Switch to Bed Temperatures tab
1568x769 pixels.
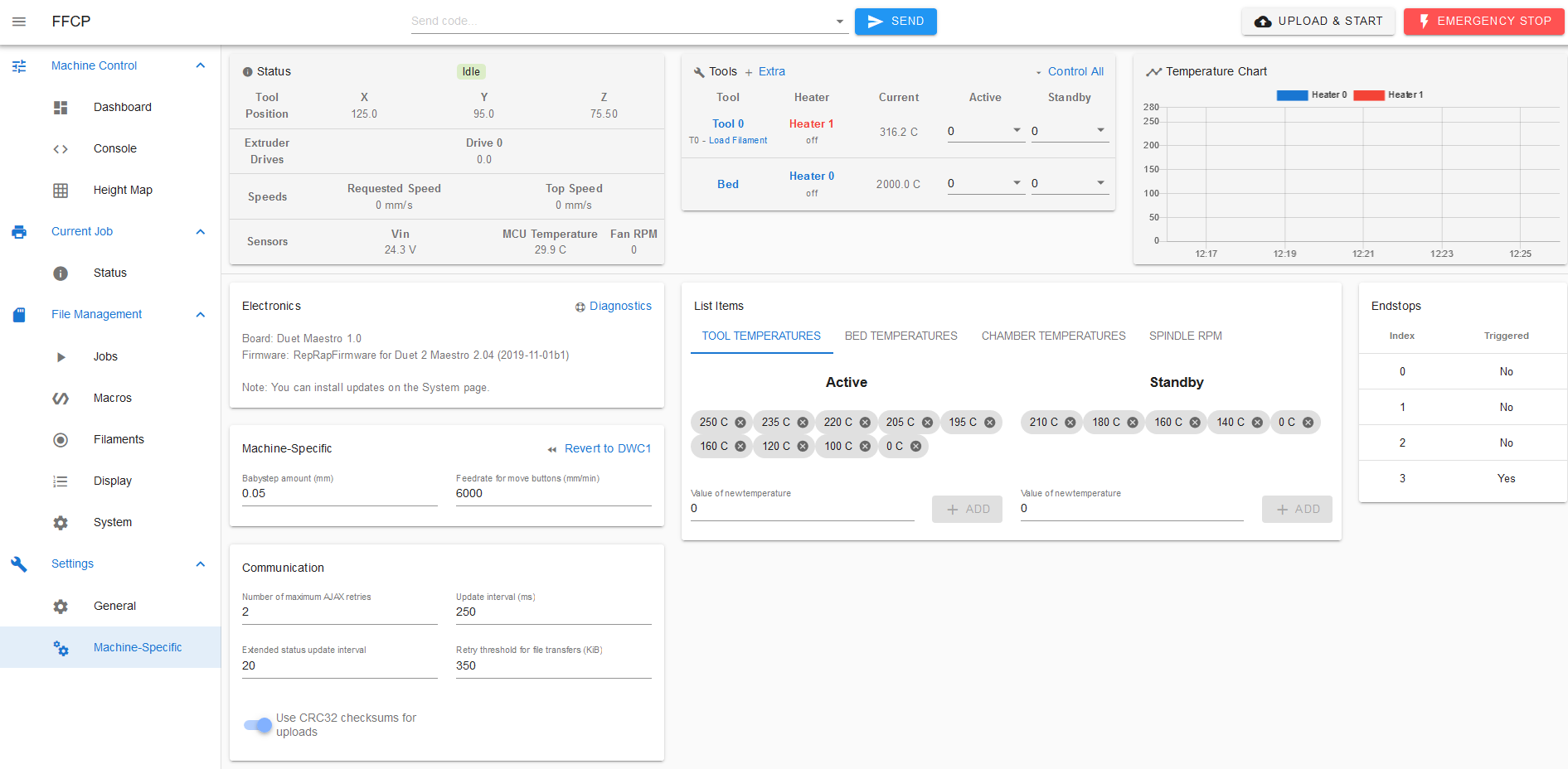[x=901, y=336]
